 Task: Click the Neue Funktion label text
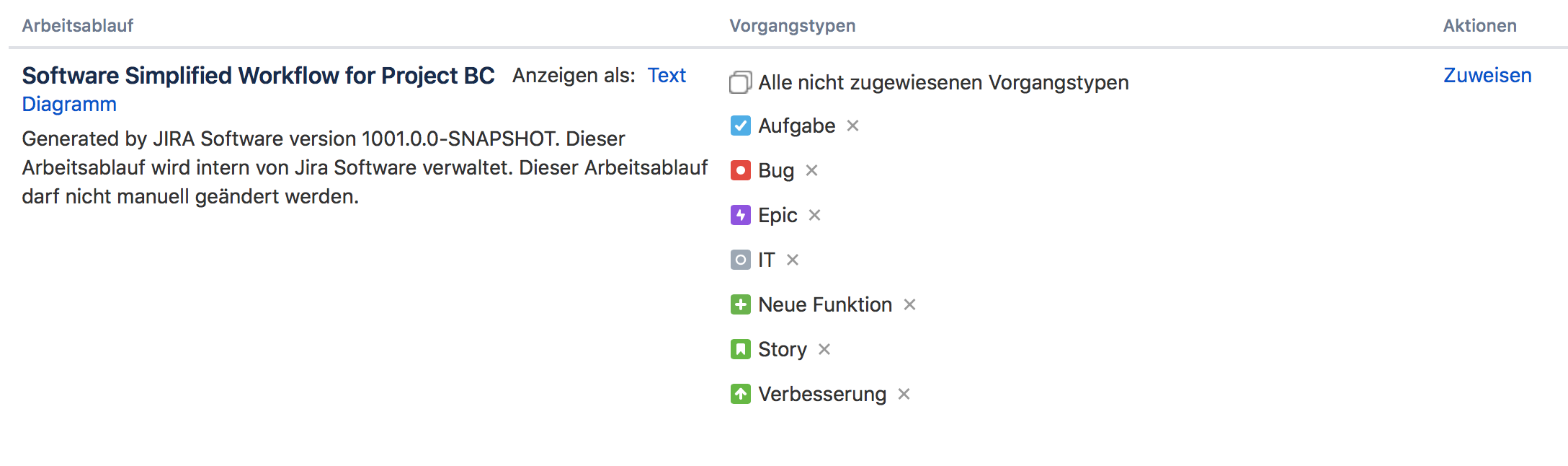825,304
